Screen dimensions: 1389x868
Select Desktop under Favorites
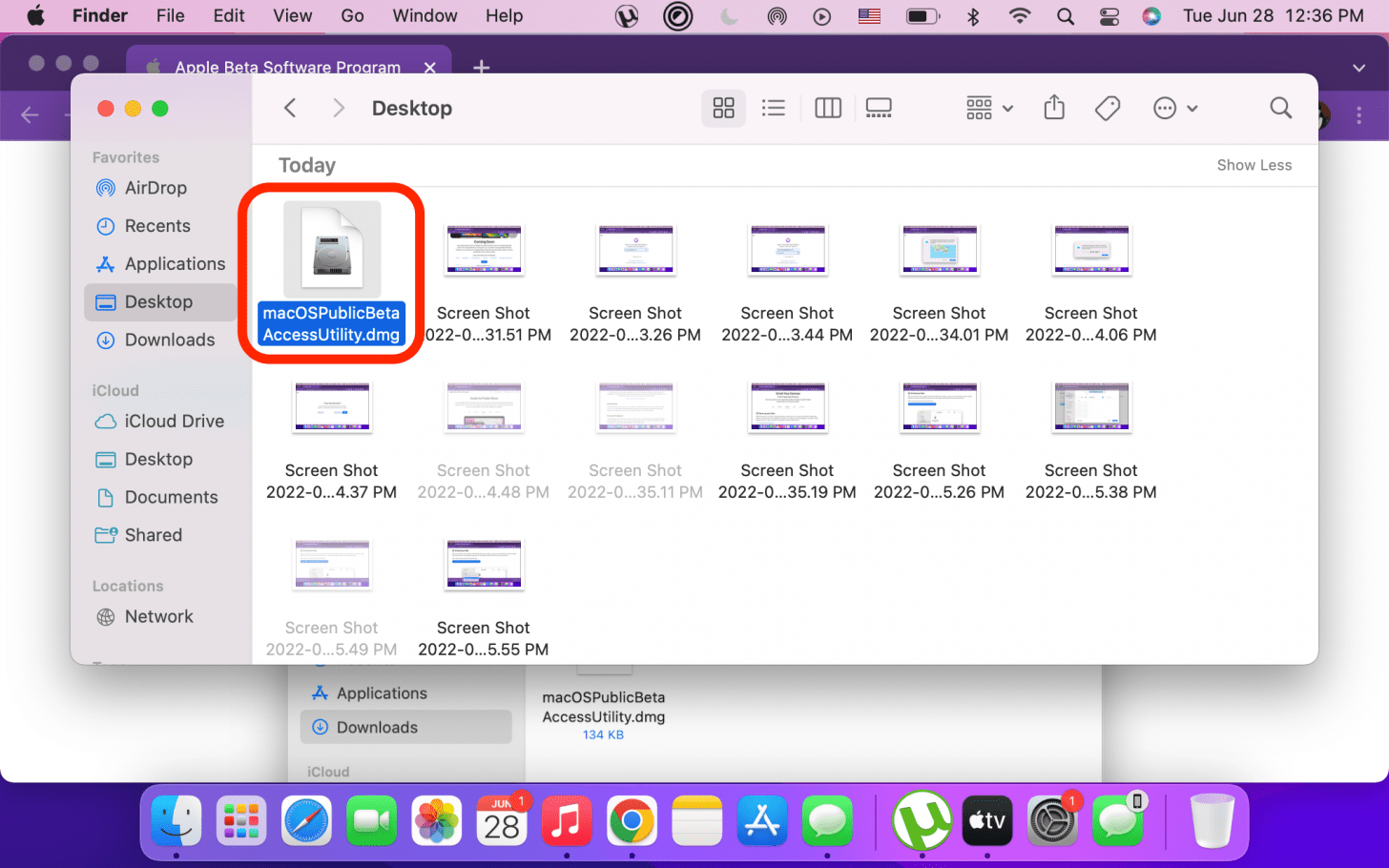coord(158,302)
